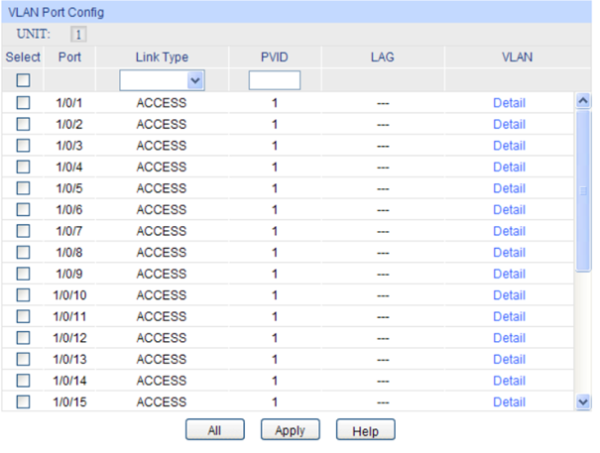Screen dimensions: 600x453
Task: Select the checkbox for port 1/0/1
Action: point(22,102)
